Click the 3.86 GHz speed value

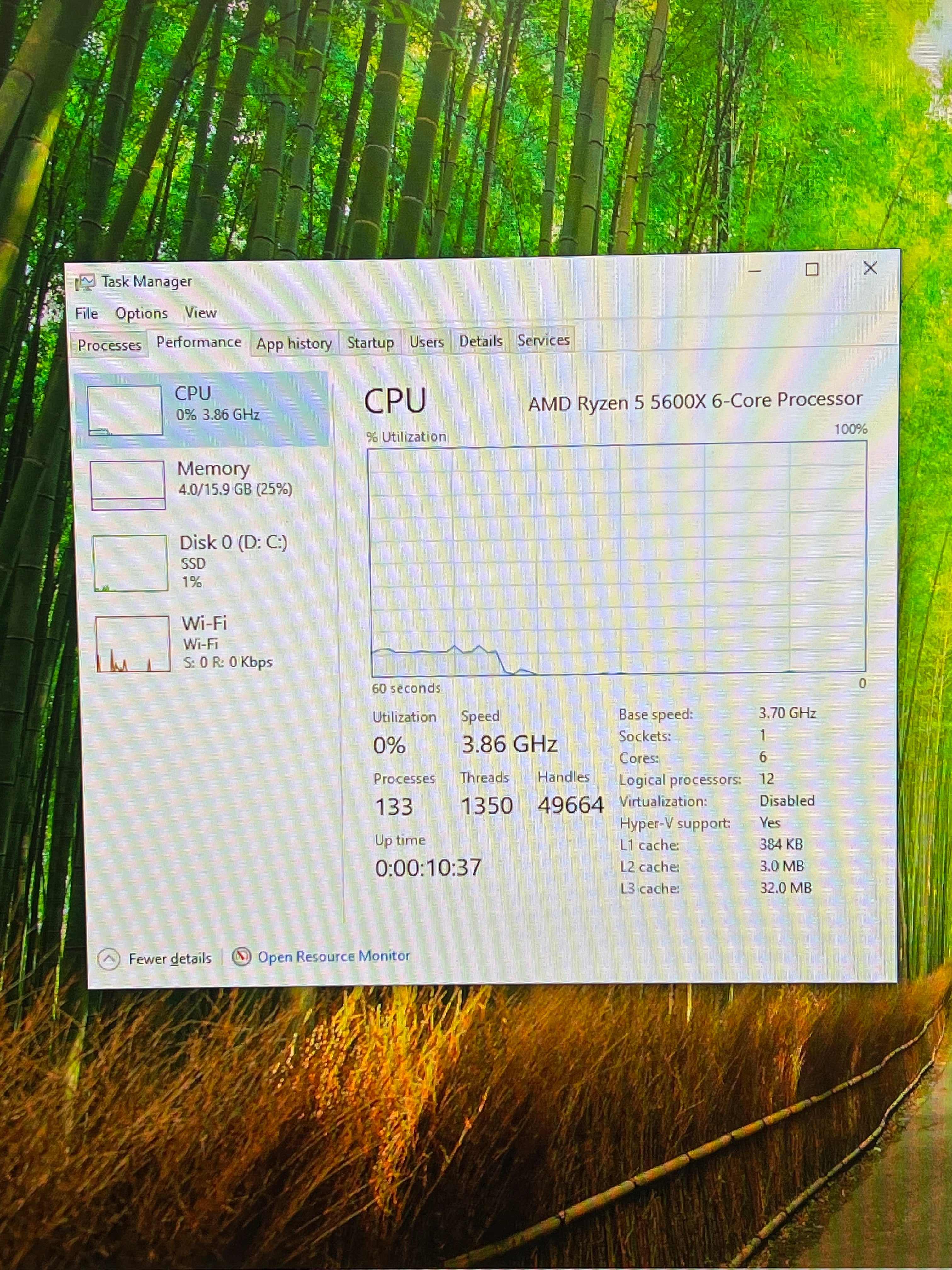coord(509,745)
